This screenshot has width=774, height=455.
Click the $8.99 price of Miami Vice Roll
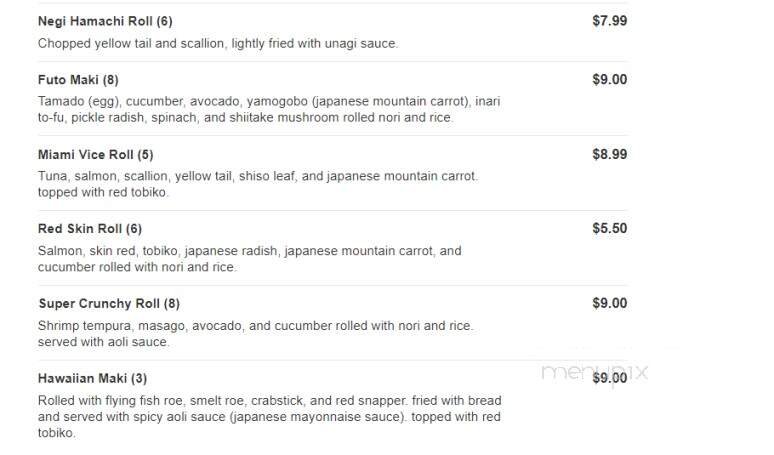(x=609, y=154)
